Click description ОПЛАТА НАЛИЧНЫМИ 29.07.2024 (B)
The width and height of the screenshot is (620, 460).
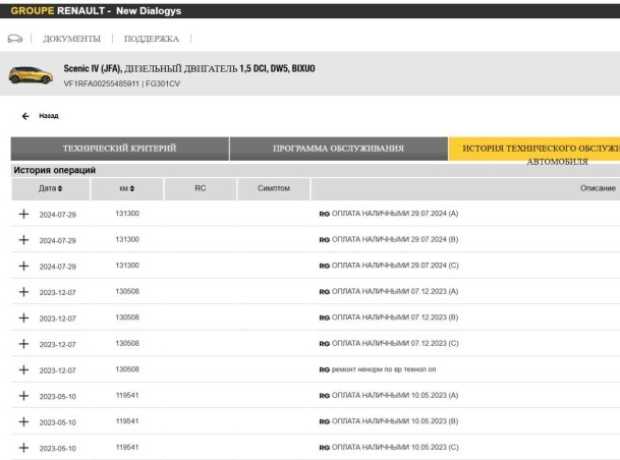coord(395,240)
